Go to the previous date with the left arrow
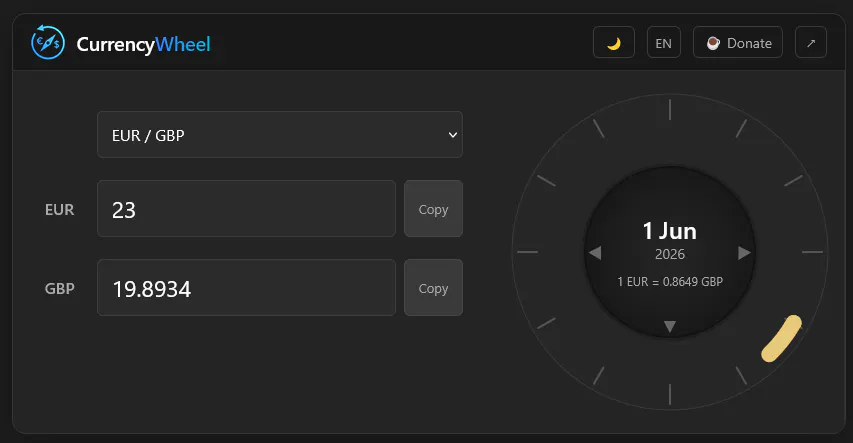This screenshot has width=853, height=443. tap(595, 253)
